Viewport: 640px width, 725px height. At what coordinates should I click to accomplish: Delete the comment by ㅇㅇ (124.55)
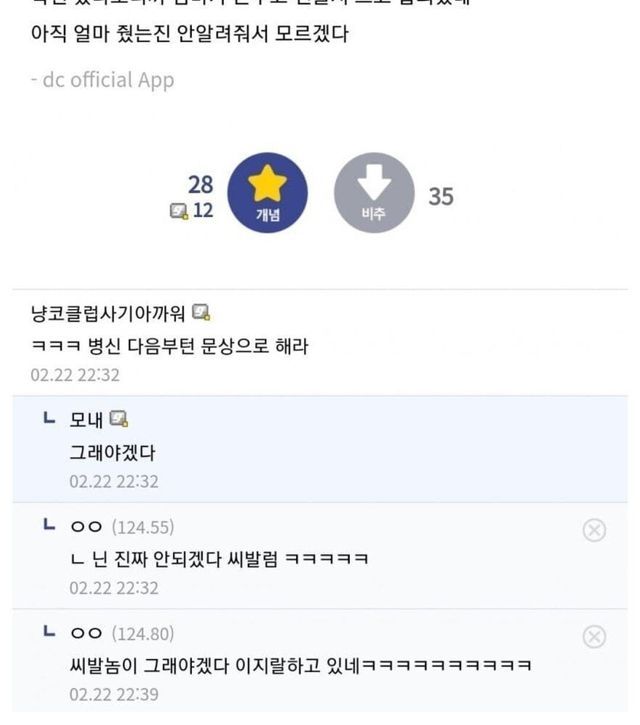coord(594,530)
